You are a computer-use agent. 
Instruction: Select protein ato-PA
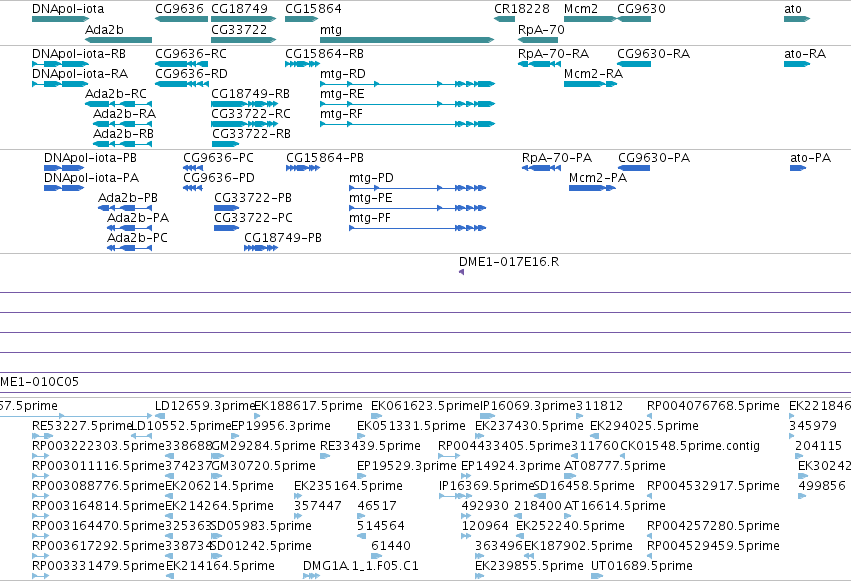pyautogui.click(x=798, y=168)
